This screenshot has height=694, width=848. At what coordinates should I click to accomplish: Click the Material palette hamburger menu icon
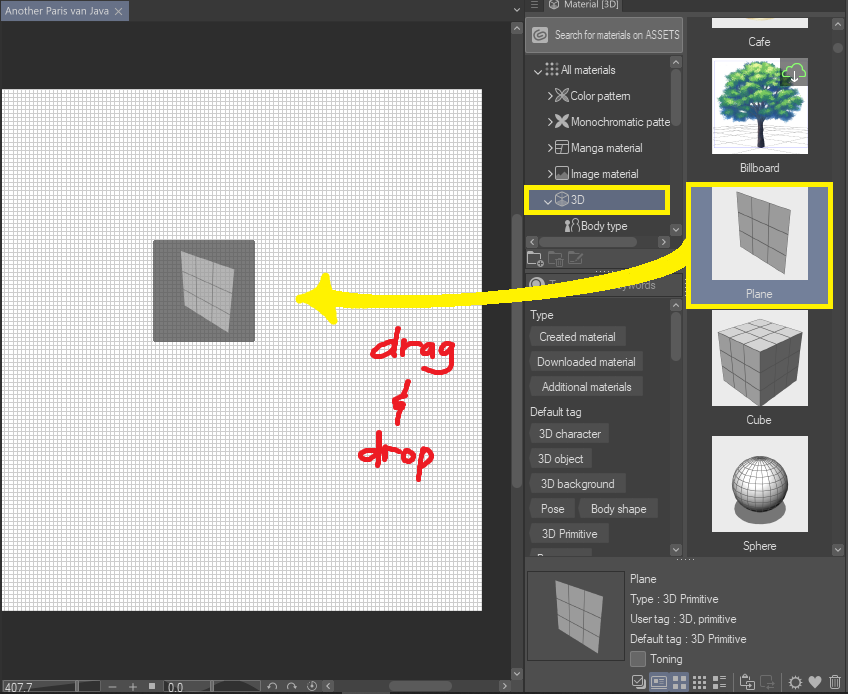point(537,5)
